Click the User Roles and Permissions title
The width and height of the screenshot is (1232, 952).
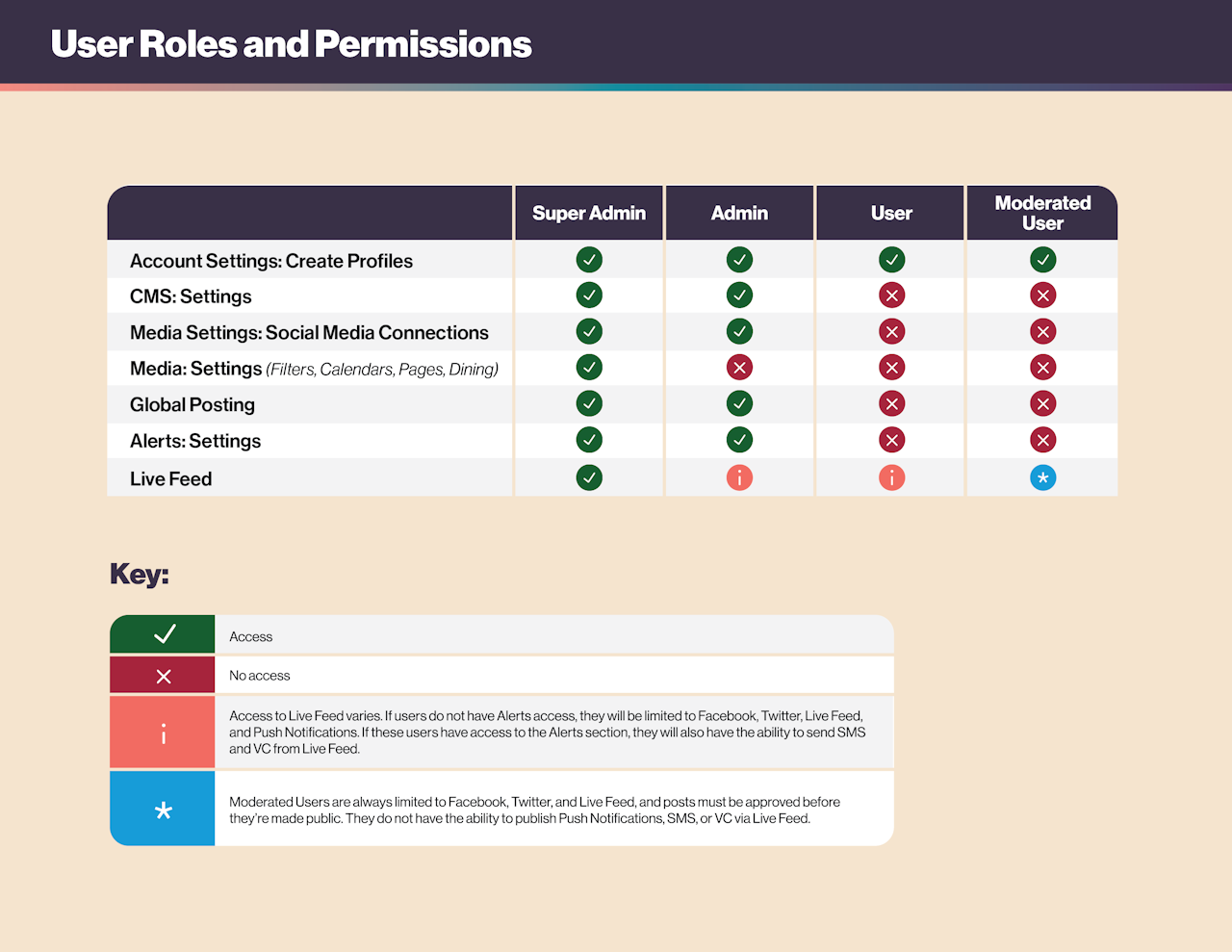(x=291, y=44)
